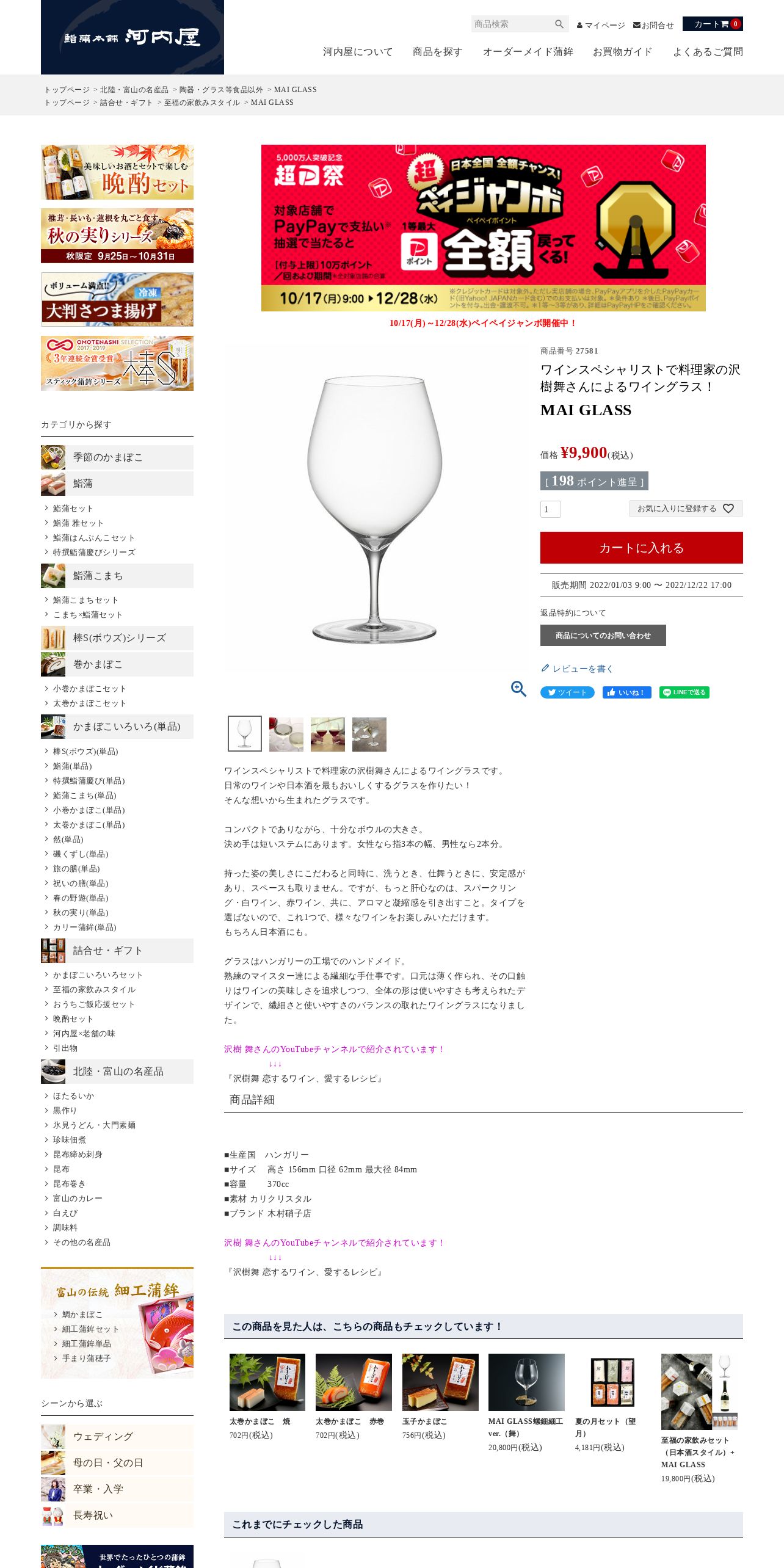Open オーダーメイド蒲鉾 menu item
784x1568 pixels.
click(x=528, y=52)
